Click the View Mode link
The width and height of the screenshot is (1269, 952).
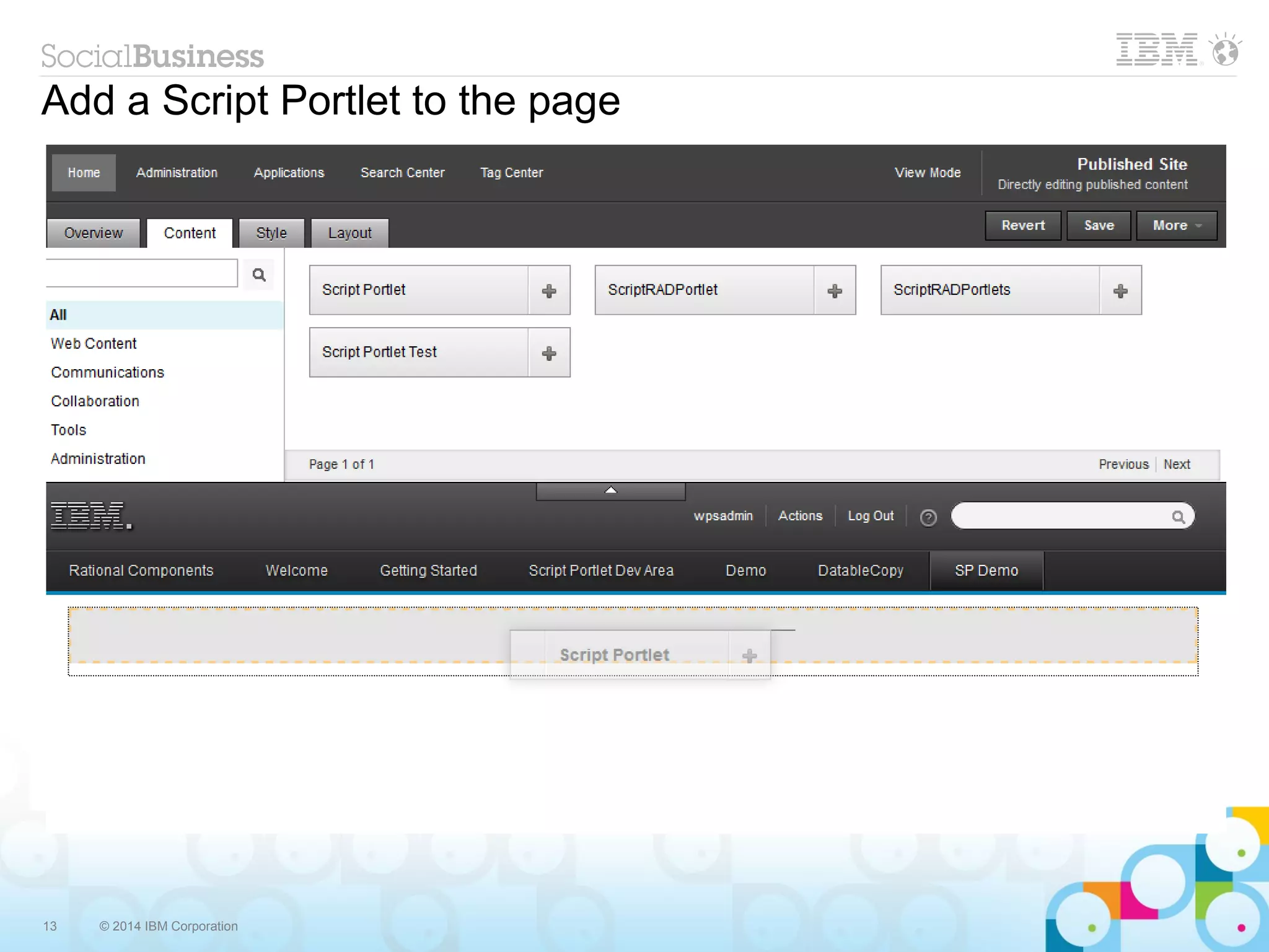point(928,172)
